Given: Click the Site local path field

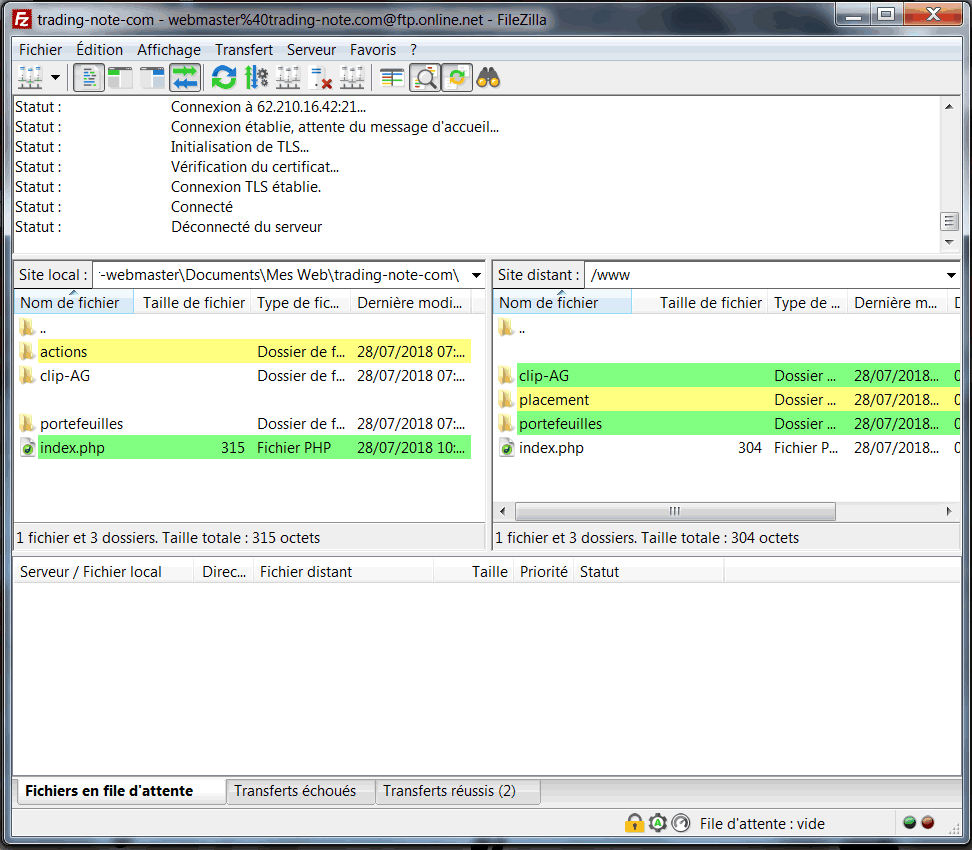Looking at the screenshot, I should [280, 275].
